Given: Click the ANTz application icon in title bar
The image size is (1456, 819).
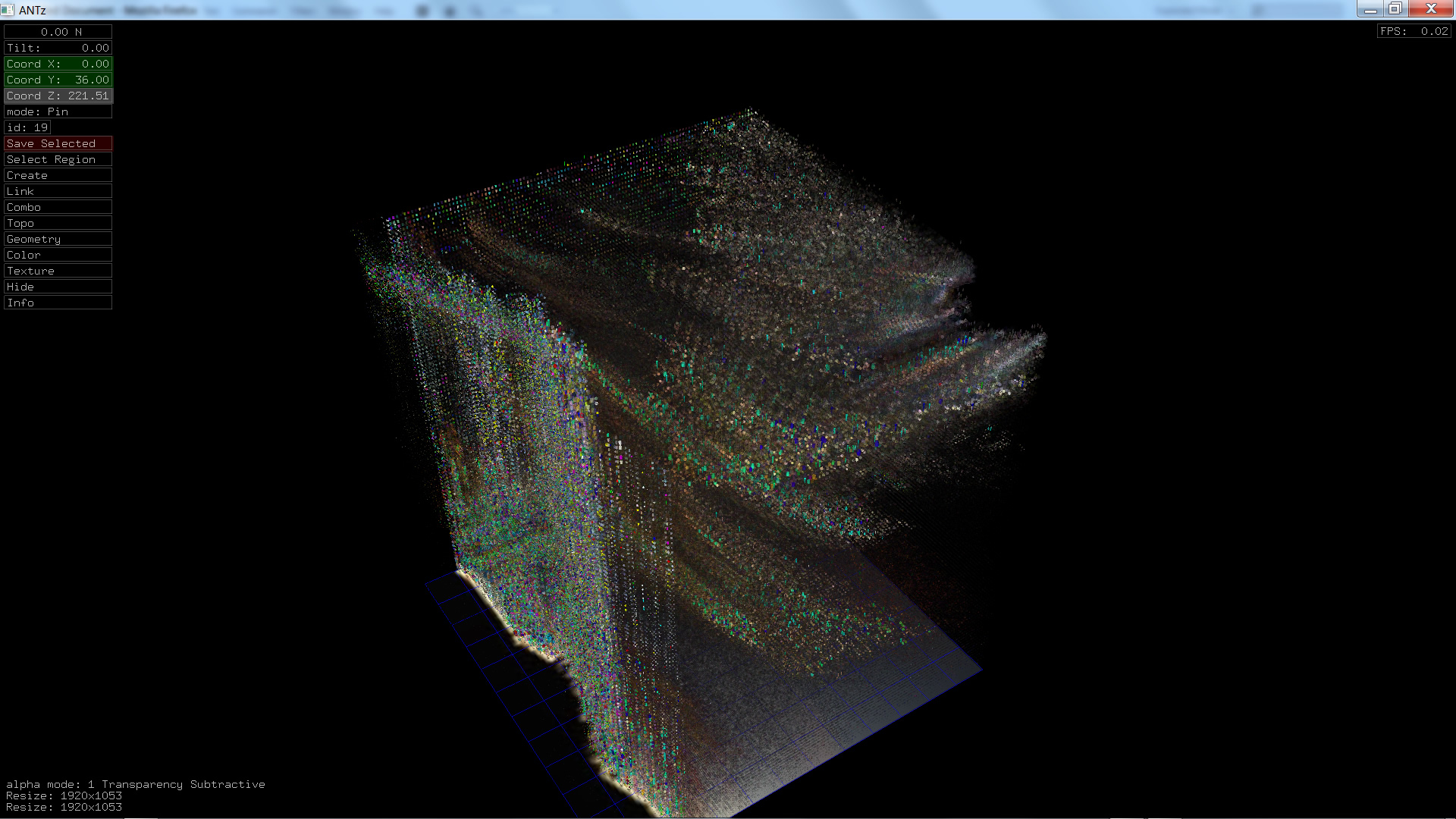Looking at the screenshot, I should [8, 10].
